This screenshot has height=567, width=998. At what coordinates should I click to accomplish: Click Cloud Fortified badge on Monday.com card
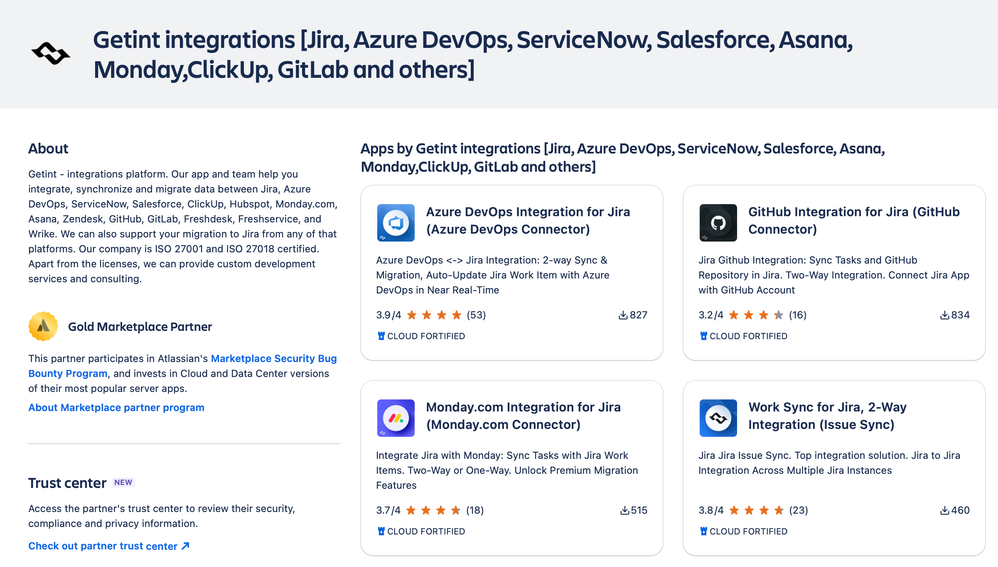click(421, 531)
